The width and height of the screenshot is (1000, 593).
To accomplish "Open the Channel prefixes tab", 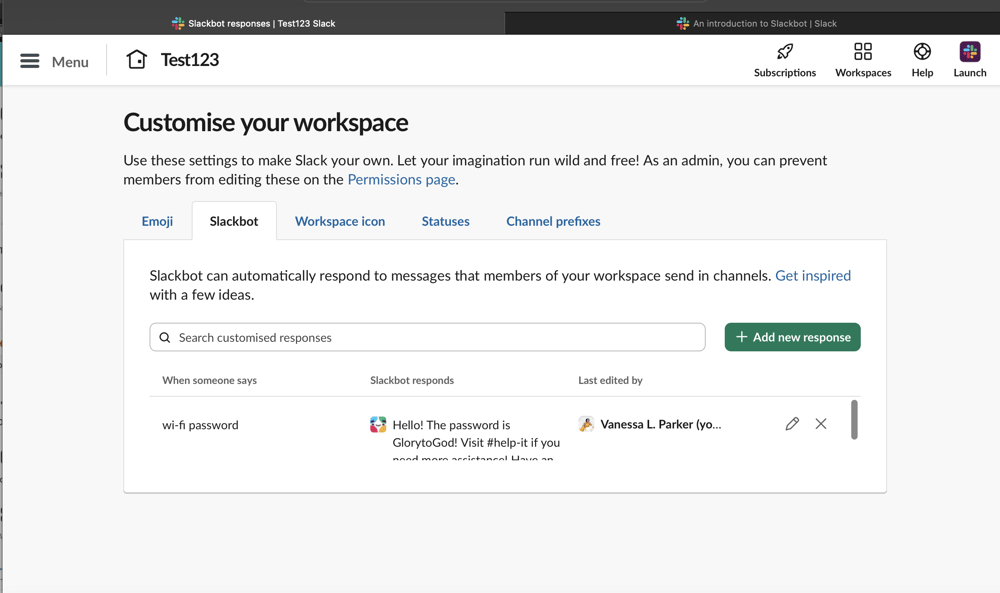I will (554, 221).
